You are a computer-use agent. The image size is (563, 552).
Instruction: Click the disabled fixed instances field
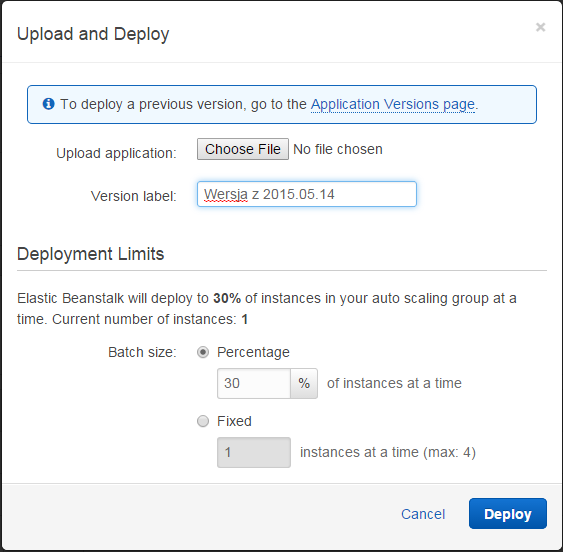point(254,453)
